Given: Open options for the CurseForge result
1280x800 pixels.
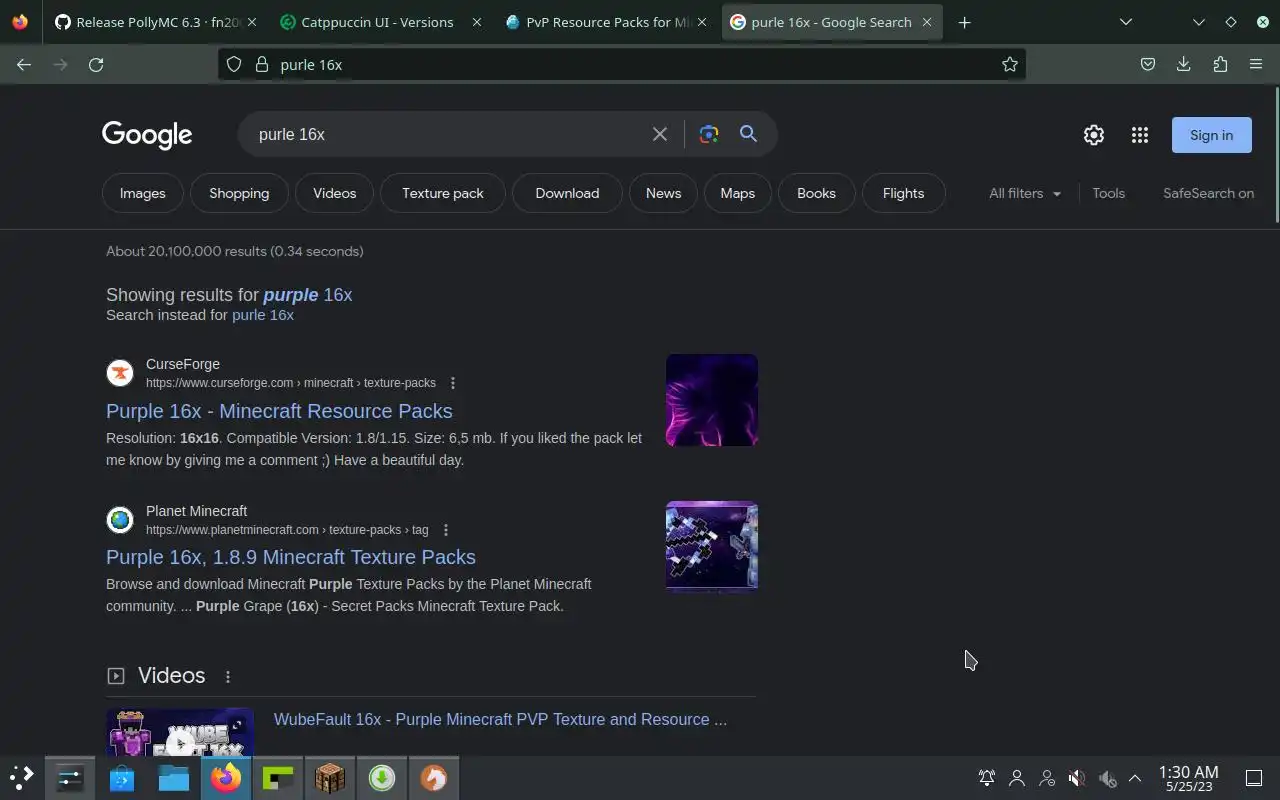Looking at the screenshot, I should pyautogui.click(x=453, y=383).
